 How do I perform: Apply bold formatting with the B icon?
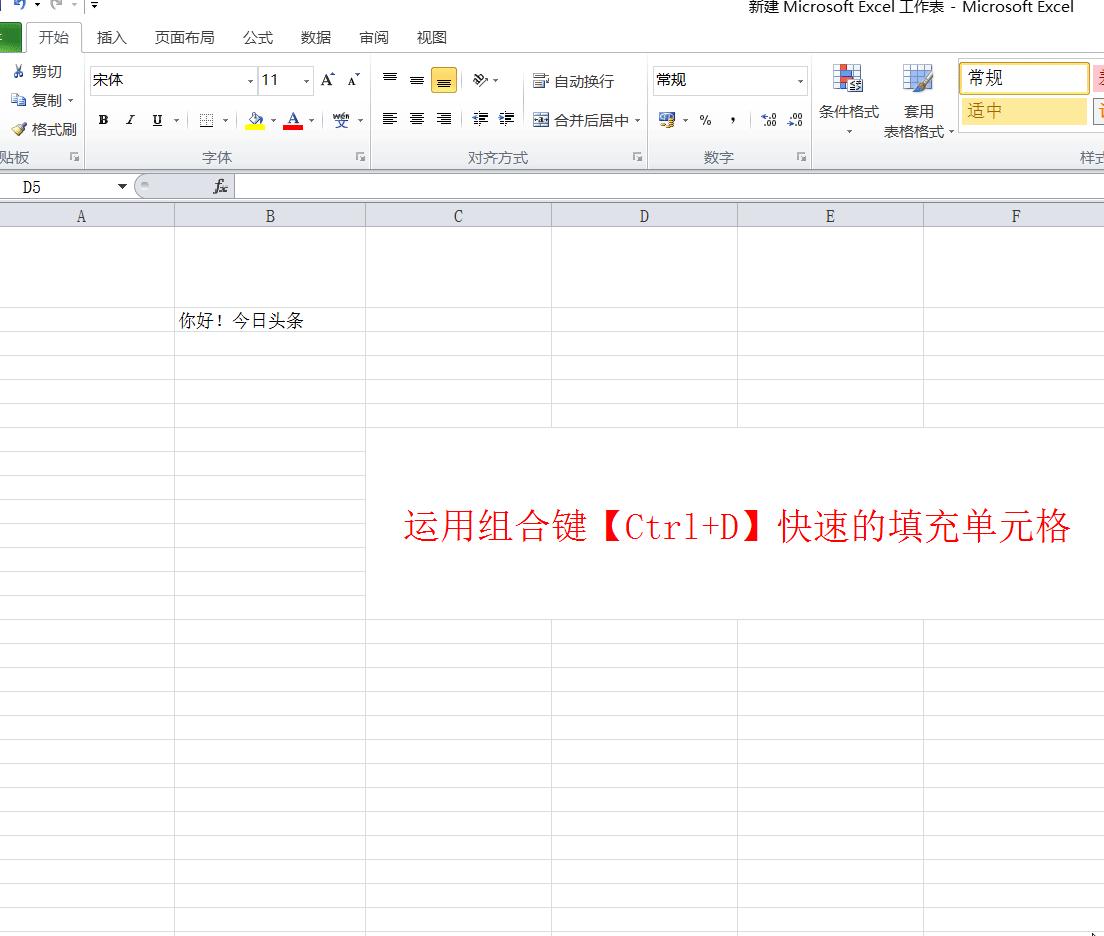click(x=103, y=119)
